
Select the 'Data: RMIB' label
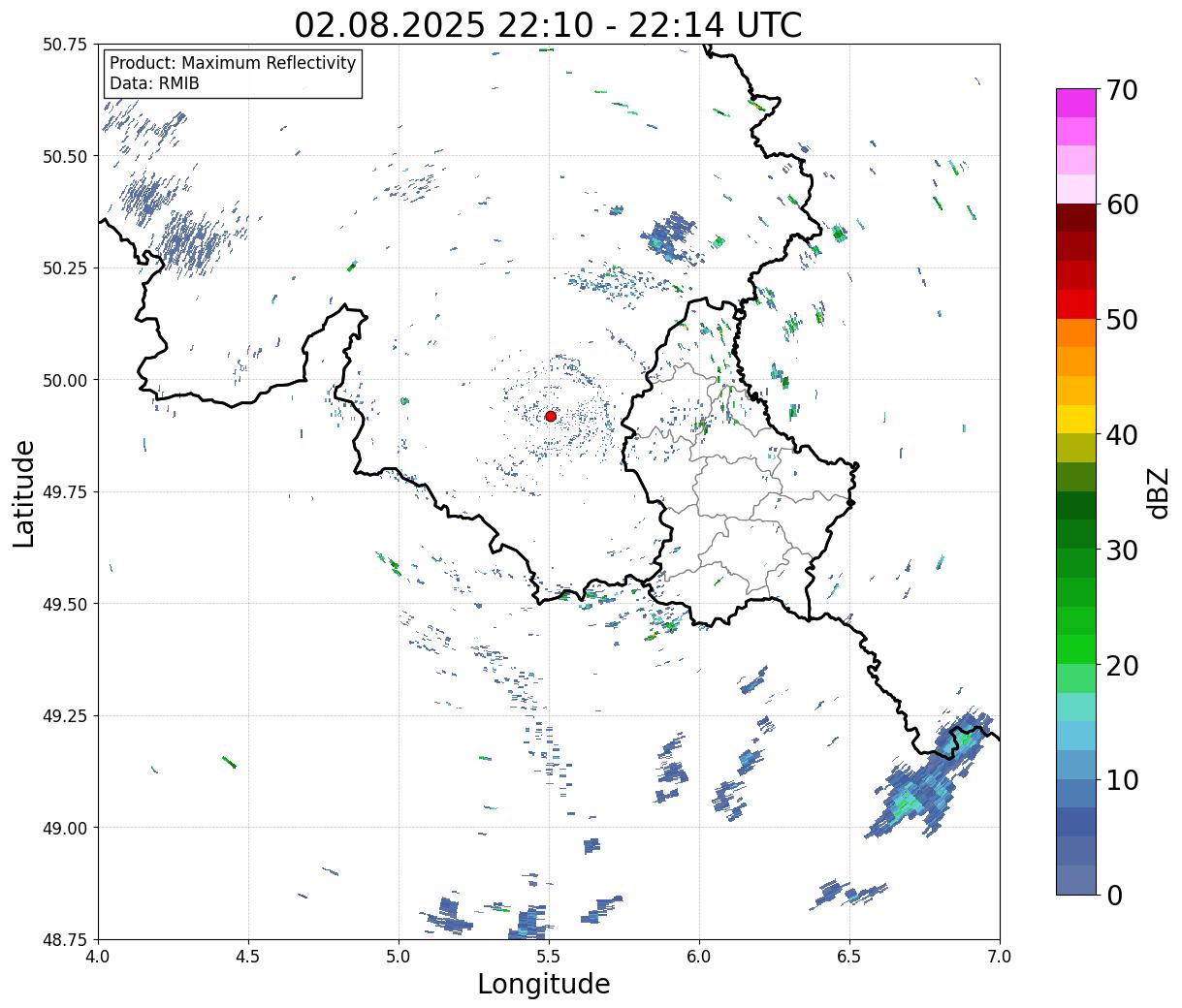point(154,83)
